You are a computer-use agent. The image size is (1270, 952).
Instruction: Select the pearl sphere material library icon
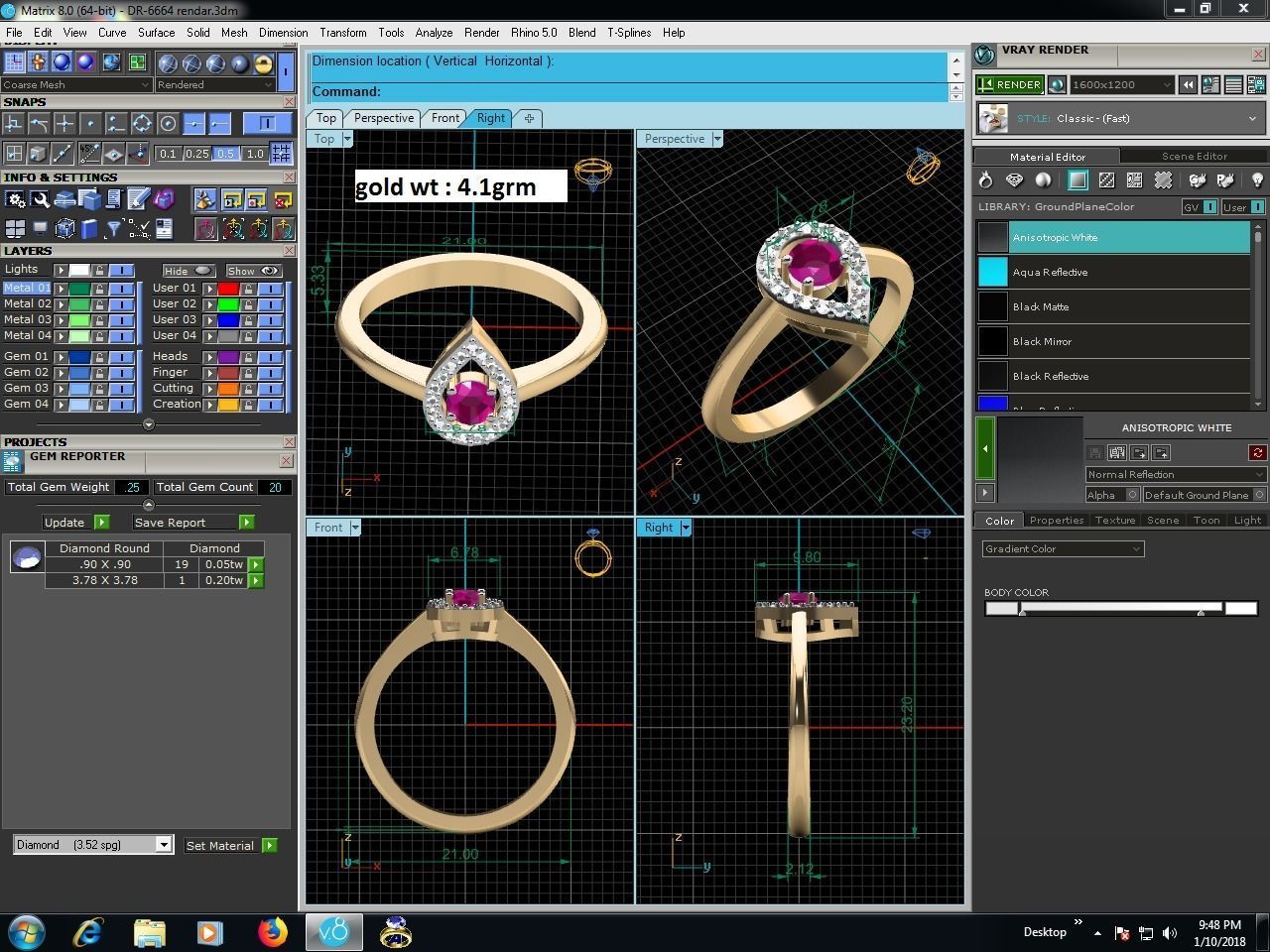pyautogui.click(x=1043, y=180)
